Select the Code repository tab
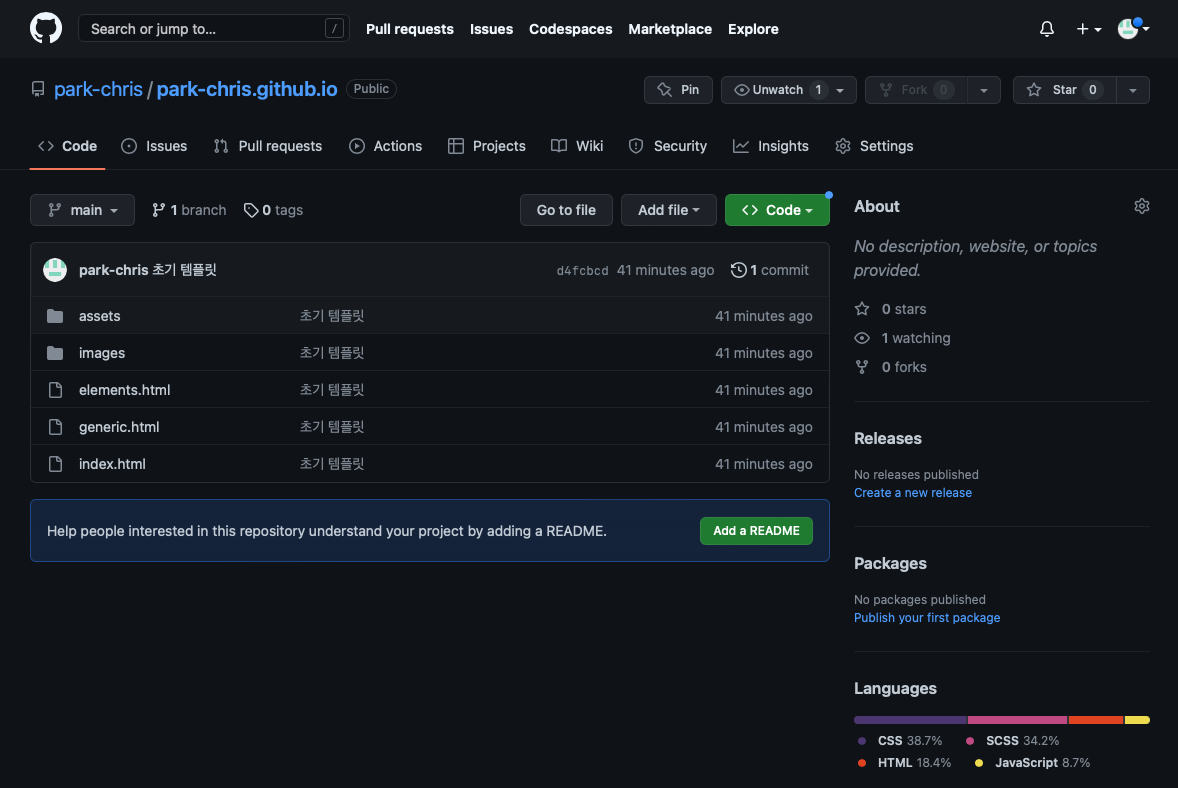 68,146
